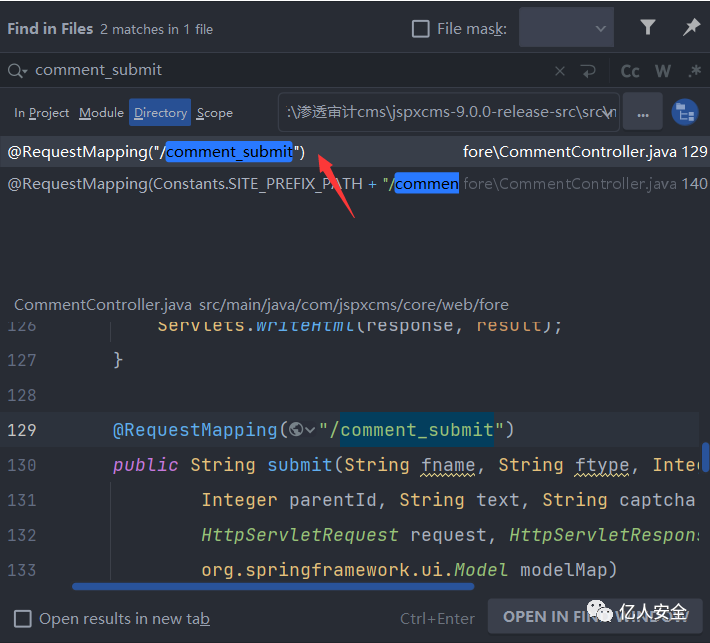Viewport: 710px width, 643px height.
Task: Open search history magnifier dropdown
Action: pyautogui.click(x=17, y=71)
